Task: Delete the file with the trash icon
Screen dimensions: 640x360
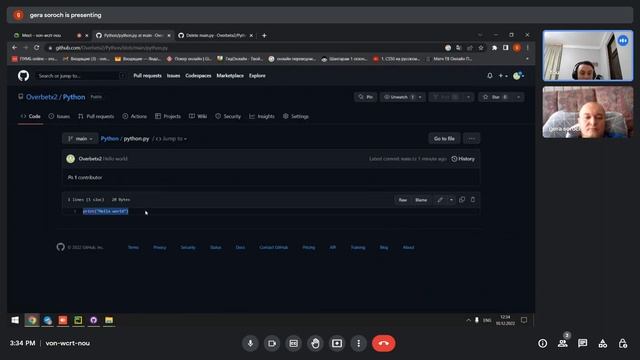Action: click(x=473, y=200)
